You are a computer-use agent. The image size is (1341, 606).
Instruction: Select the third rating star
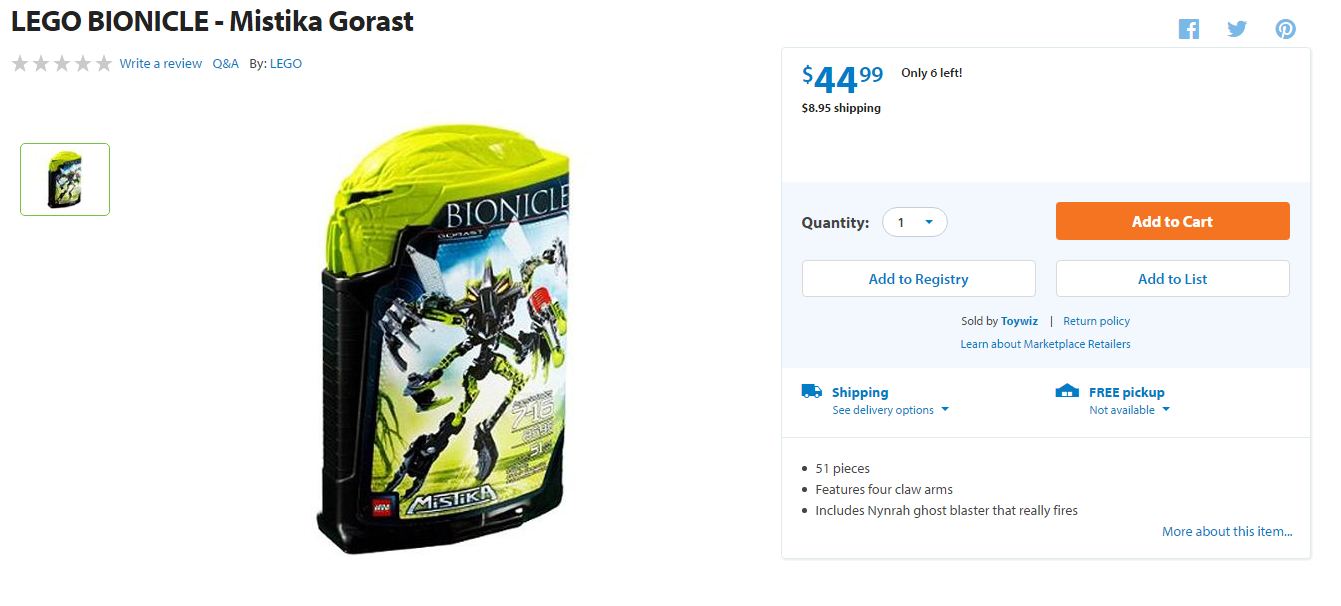coord(62,64)
